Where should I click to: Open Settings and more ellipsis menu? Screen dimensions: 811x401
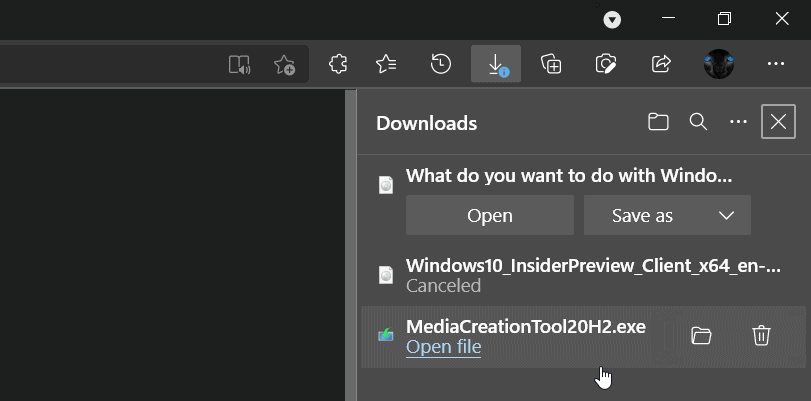pos(776,64)
